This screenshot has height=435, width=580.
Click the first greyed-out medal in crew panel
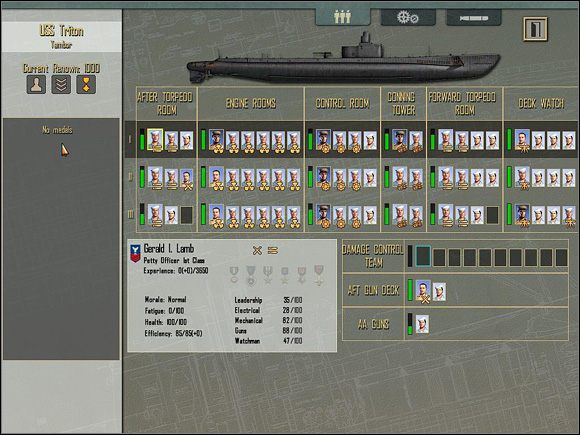coord(234,275)
